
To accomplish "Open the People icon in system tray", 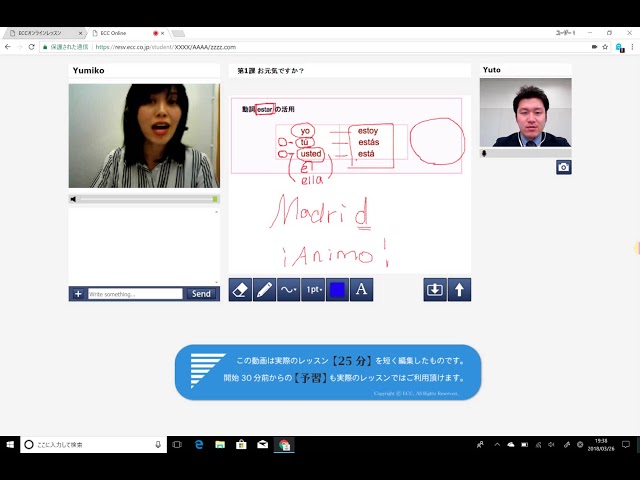I will pyautogui.click(x=480, y=444).
